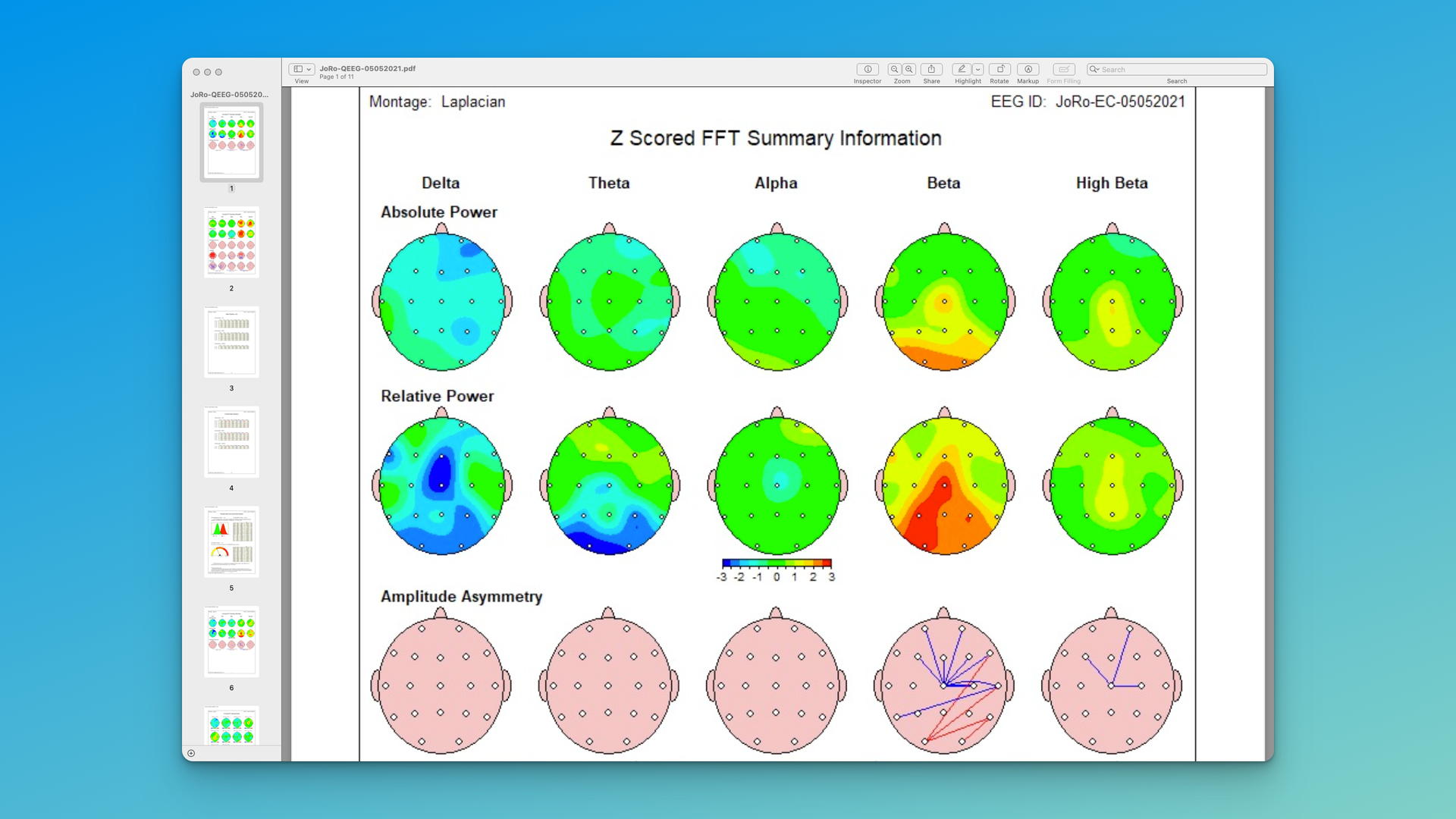This screenshot has width=1456, height=819.
Task: Click the Search text field
Action: [x=1180, y=69]
